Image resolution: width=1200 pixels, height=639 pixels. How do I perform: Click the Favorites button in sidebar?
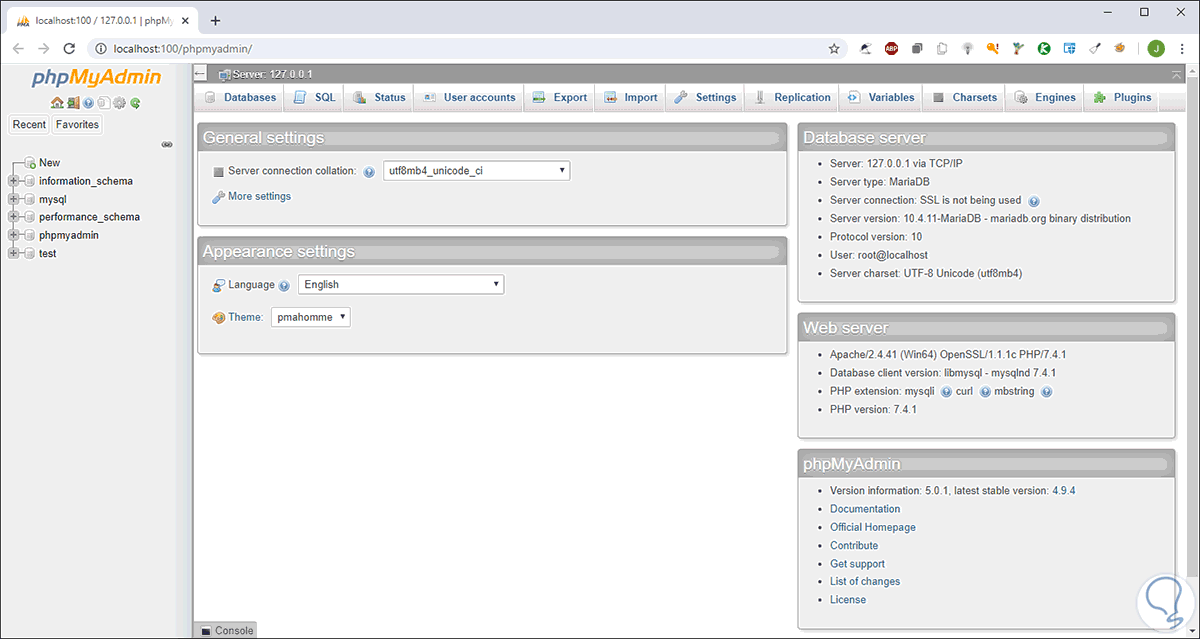[x=77, y=125]
